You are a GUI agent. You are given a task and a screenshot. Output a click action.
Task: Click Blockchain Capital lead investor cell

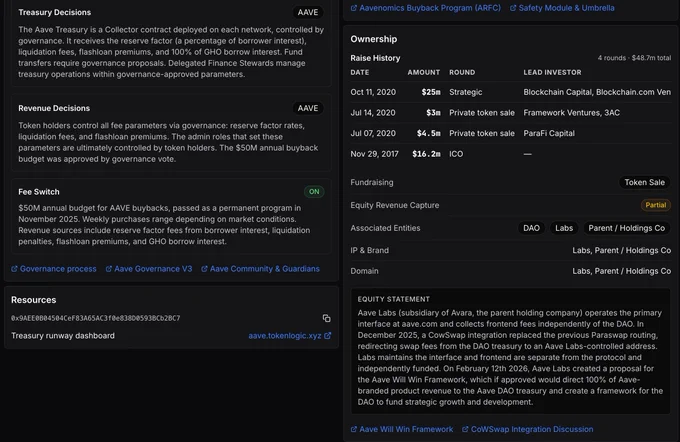pos(597,92)
